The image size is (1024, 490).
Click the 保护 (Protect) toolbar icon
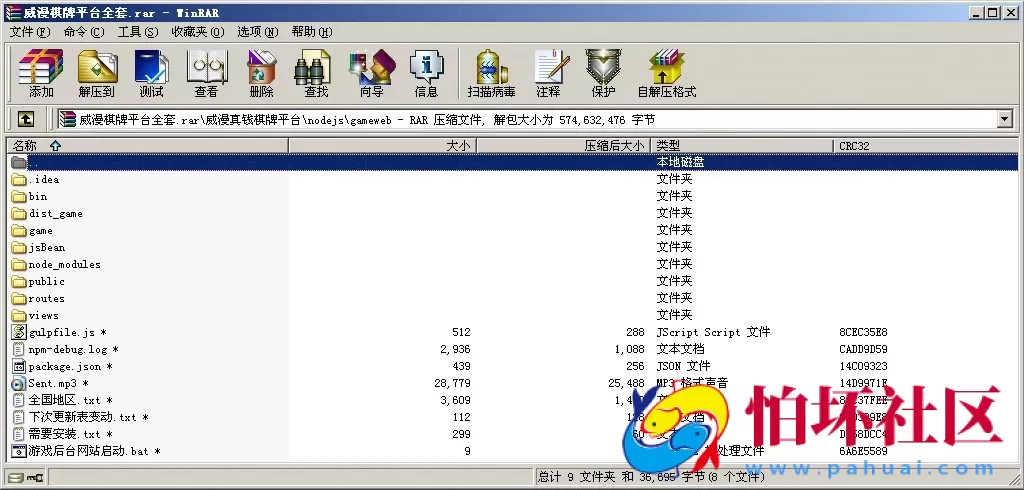tap(603, 74)
